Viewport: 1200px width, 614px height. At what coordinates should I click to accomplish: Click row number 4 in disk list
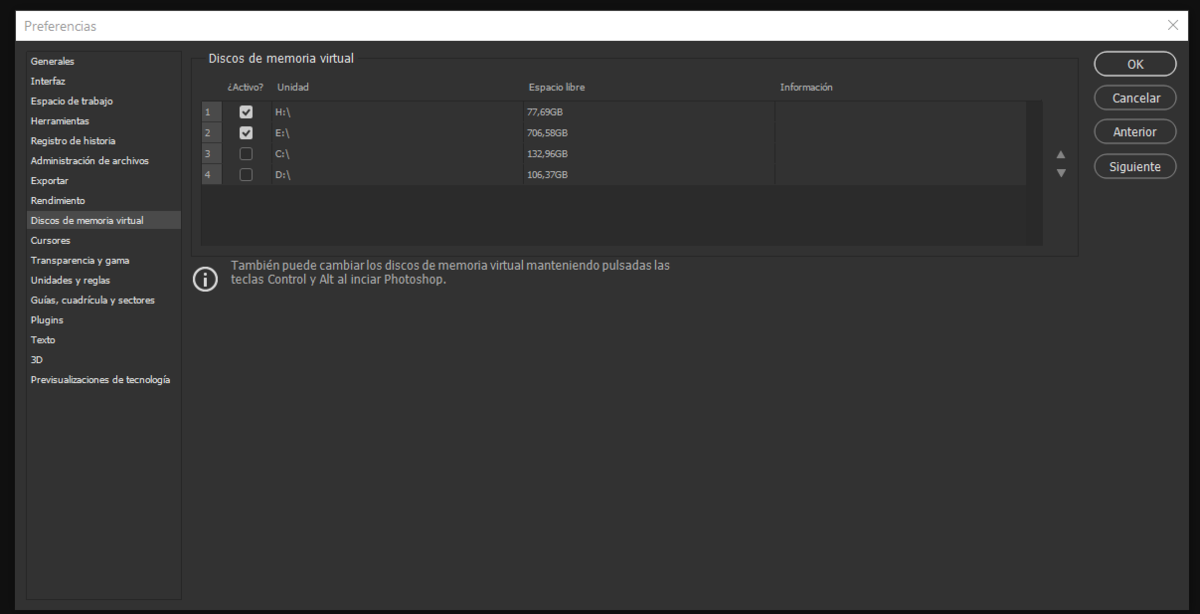(211, 174)
